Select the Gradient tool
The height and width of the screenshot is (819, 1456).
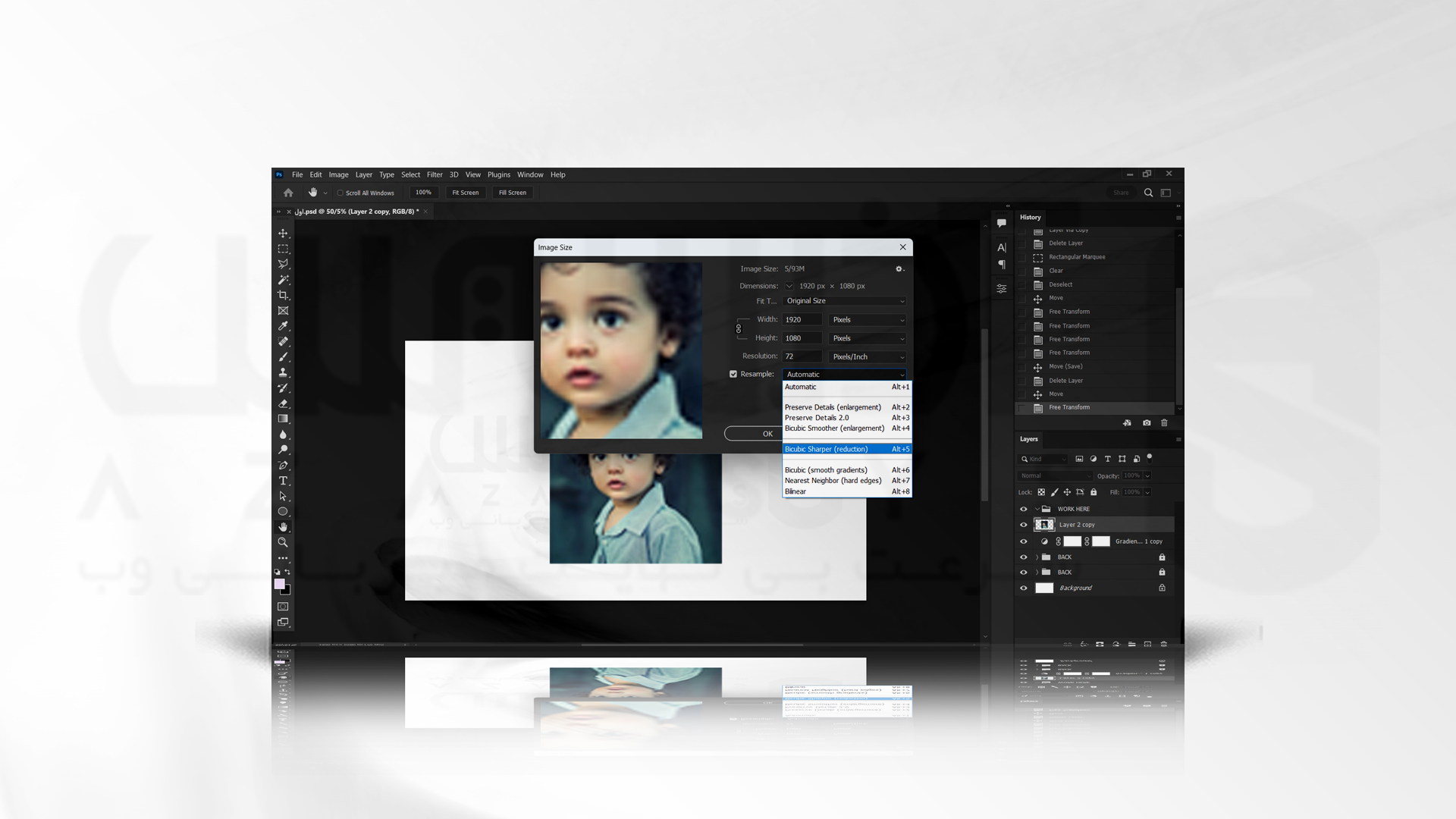click(x=283, y=419)
